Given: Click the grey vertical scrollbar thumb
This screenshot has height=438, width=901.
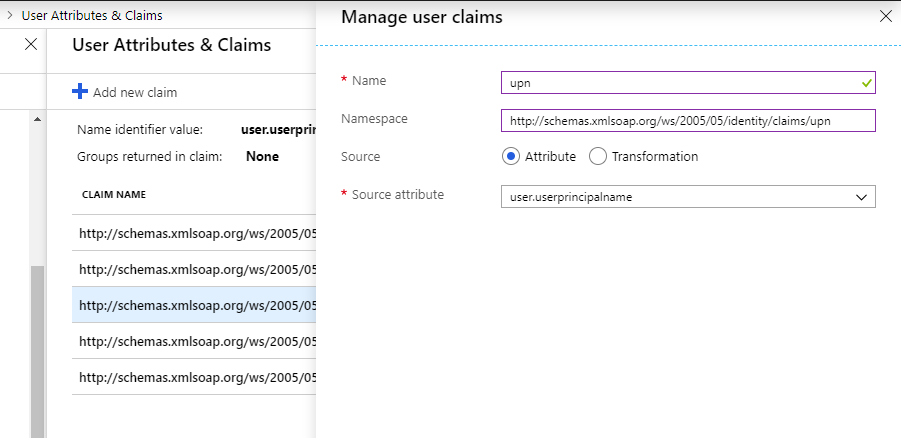Looking at the screenshot, I should [x=37, y=351].
